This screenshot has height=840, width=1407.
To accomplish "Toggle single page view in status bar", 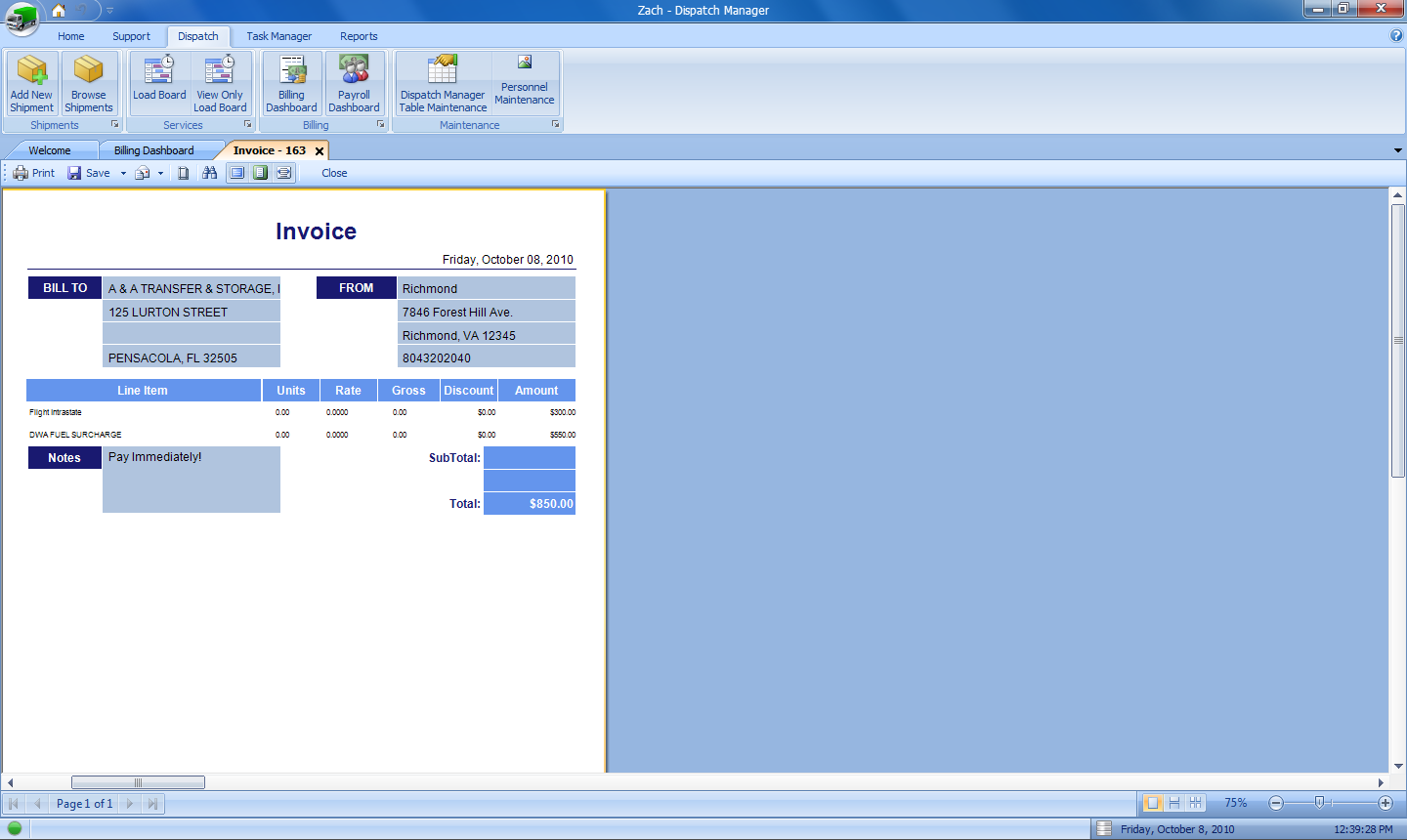I will point(1153,803).
